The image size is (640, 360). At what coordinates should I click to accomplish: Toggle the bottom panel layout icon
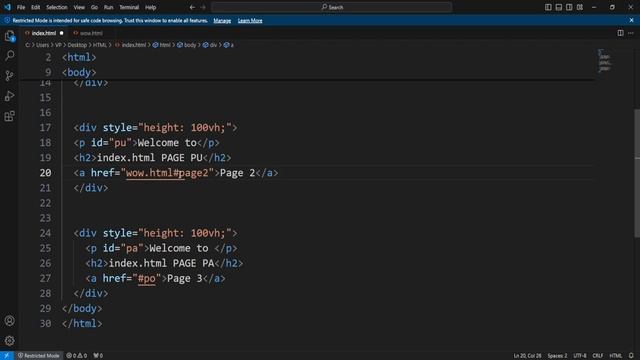pyautogui.click(x=559, y=7)
